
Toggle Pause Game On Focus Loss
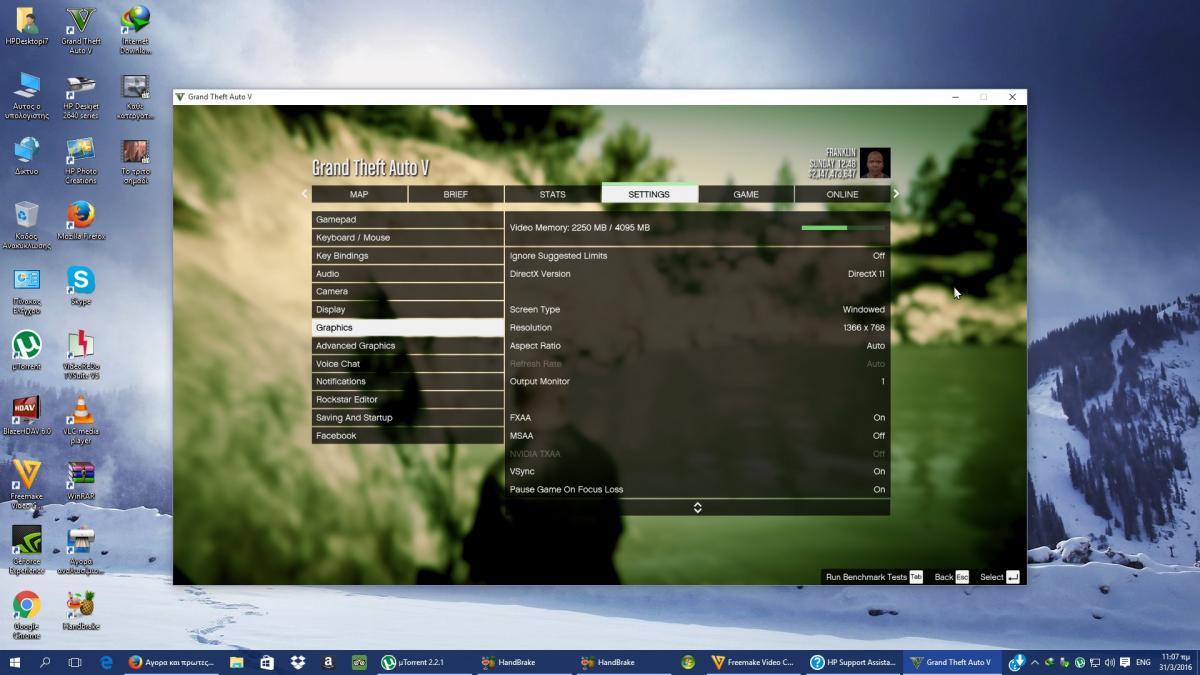click(697, 490)
